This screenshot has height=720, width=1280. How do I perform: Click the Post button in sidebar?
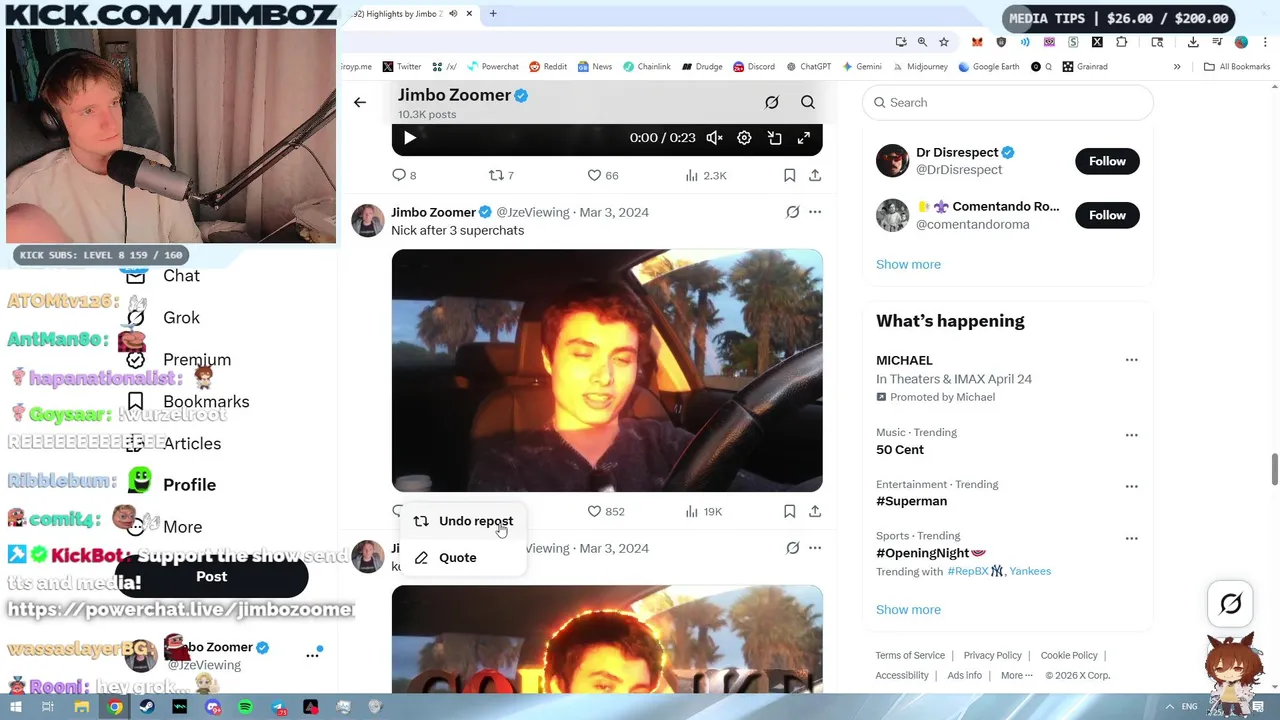[211, 576]
